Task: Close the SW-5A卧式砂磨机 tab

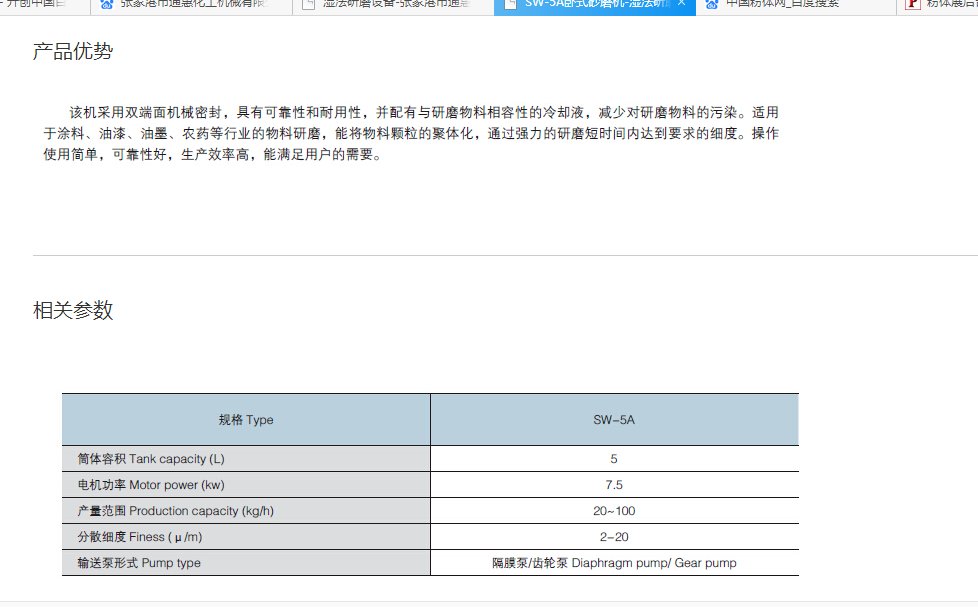Action: tap(681, 4)
